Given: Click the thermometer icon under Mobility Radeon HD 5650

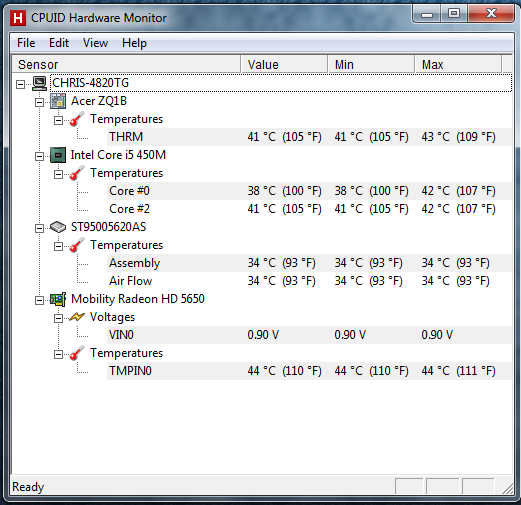Looking at the screenshot, I should point(77,353).
